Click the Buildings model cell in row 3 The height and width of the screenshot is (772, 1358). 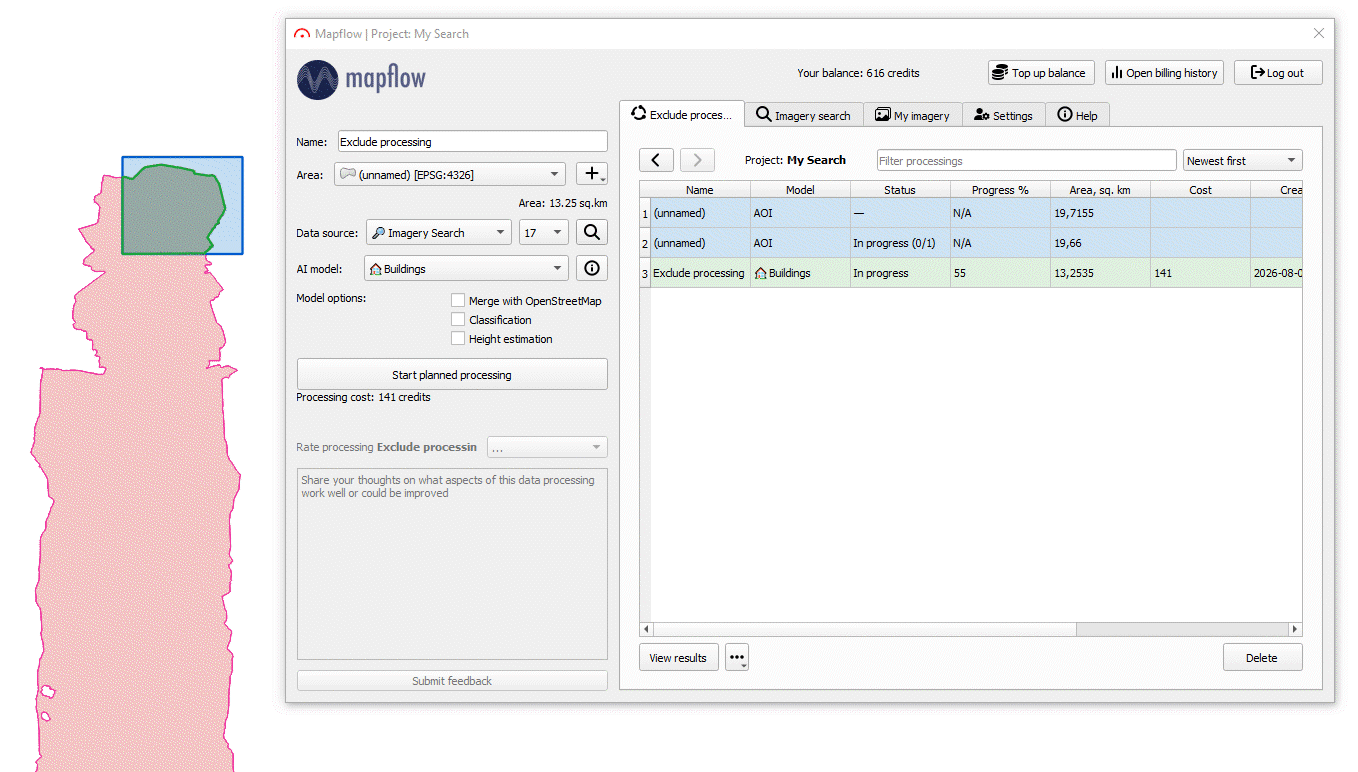coord(800,273)
